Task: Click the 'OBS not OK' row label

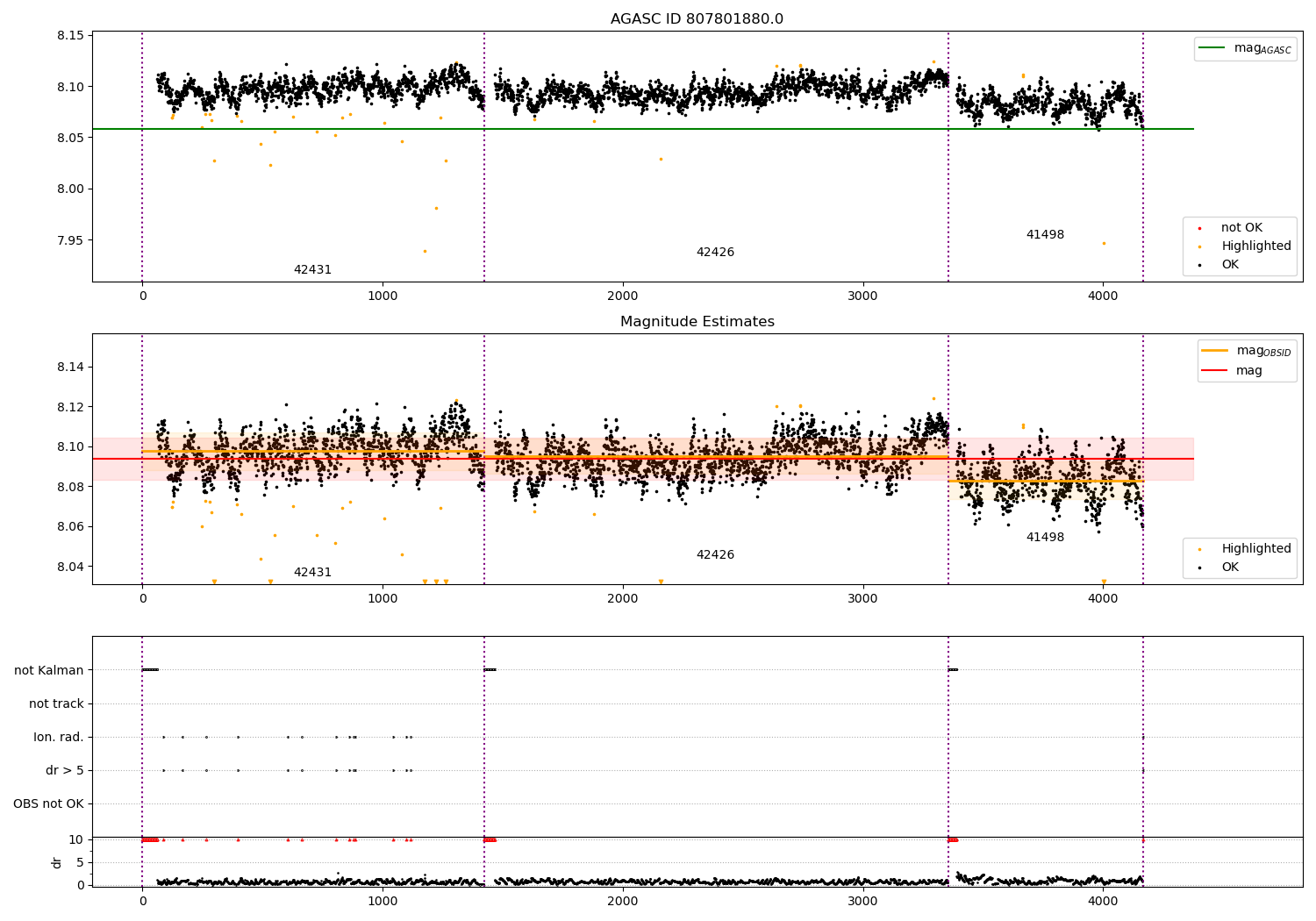Action: 48,804
